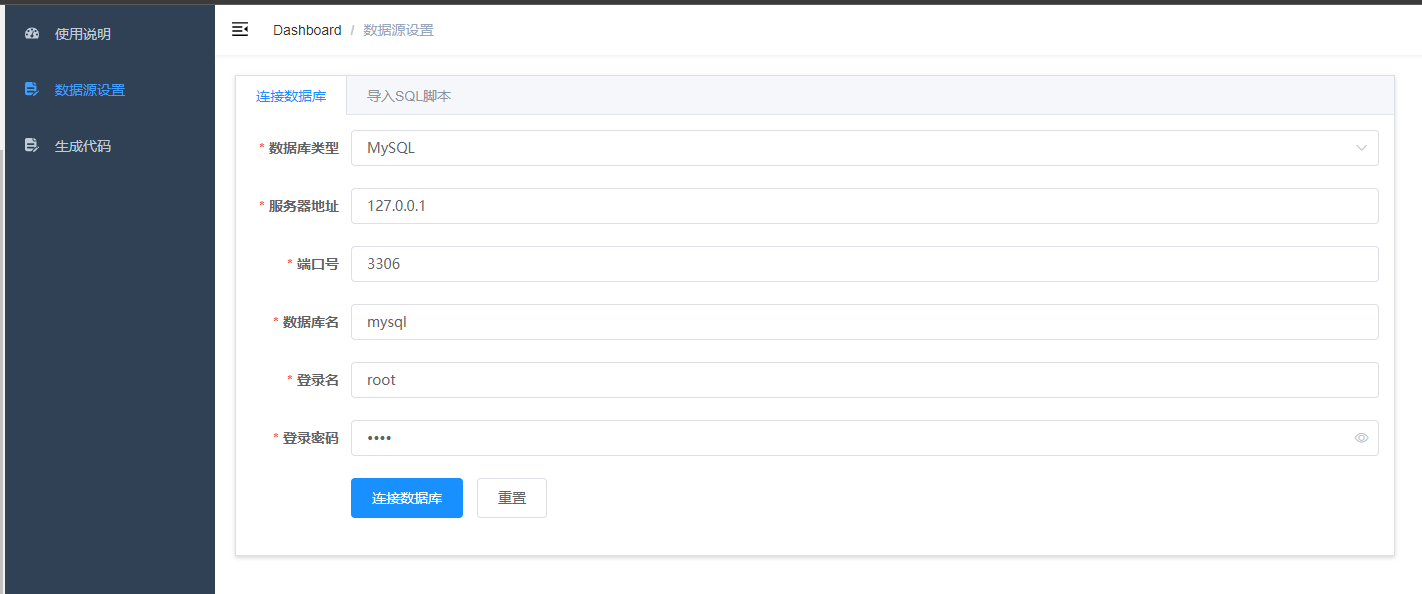Click the document icon beside 数据源设置
This screenshot has width=1422, height=594.
pyautogui.click(x=31, y=90)
